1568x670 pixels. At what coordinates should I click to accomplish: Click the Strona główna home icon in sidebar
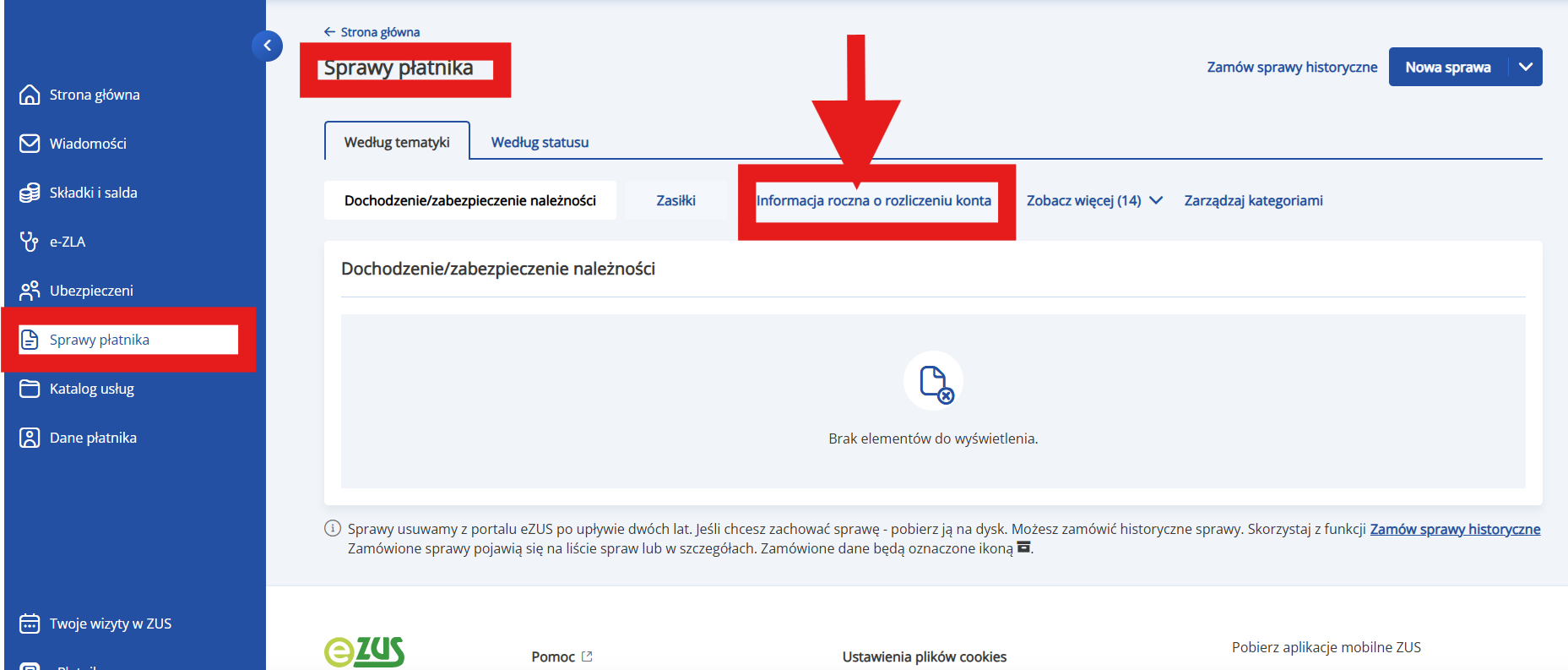[x=30, y=95]
